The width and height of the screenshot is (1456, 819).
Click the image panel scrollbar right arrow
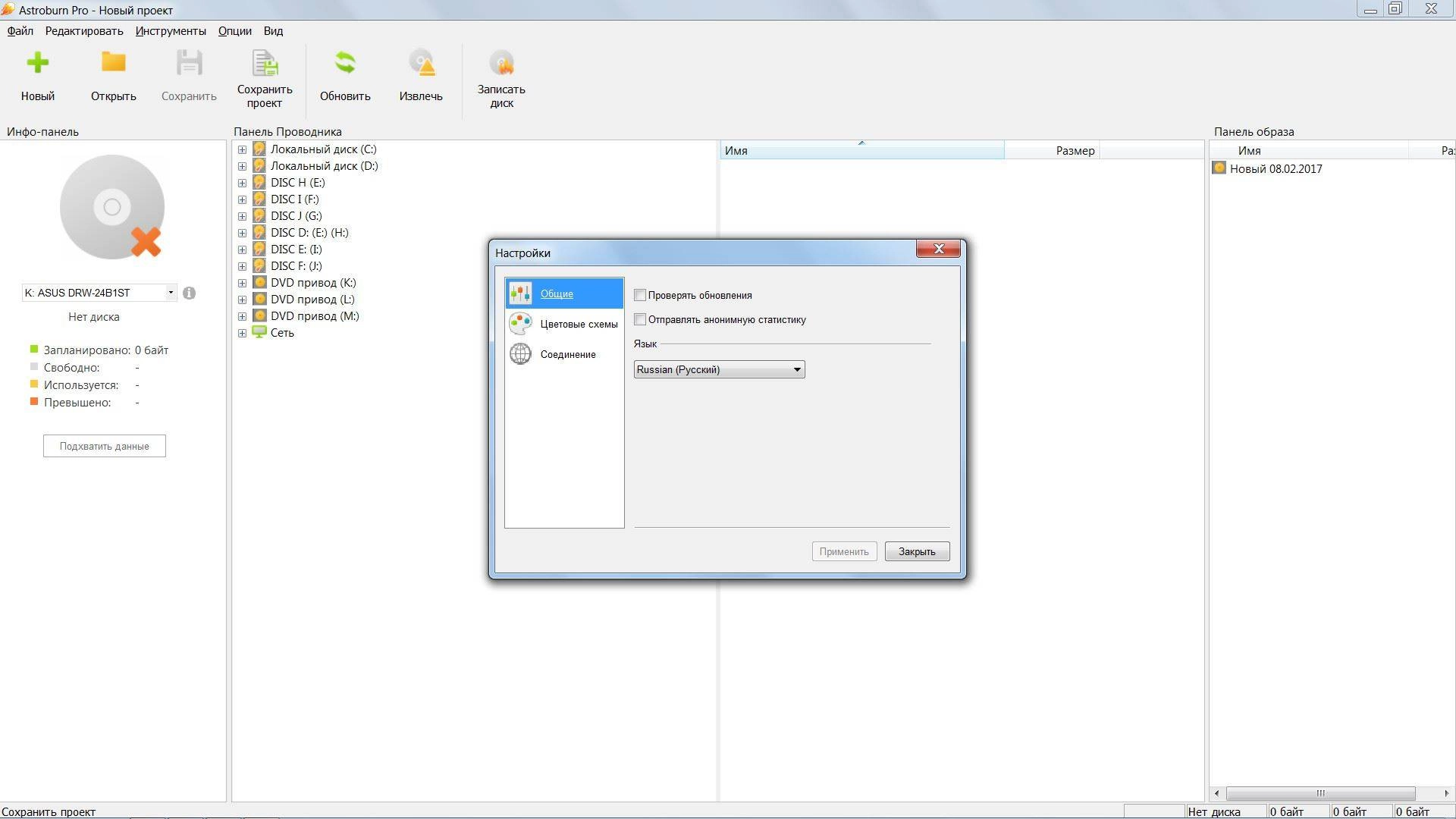tap(1447, 793)
